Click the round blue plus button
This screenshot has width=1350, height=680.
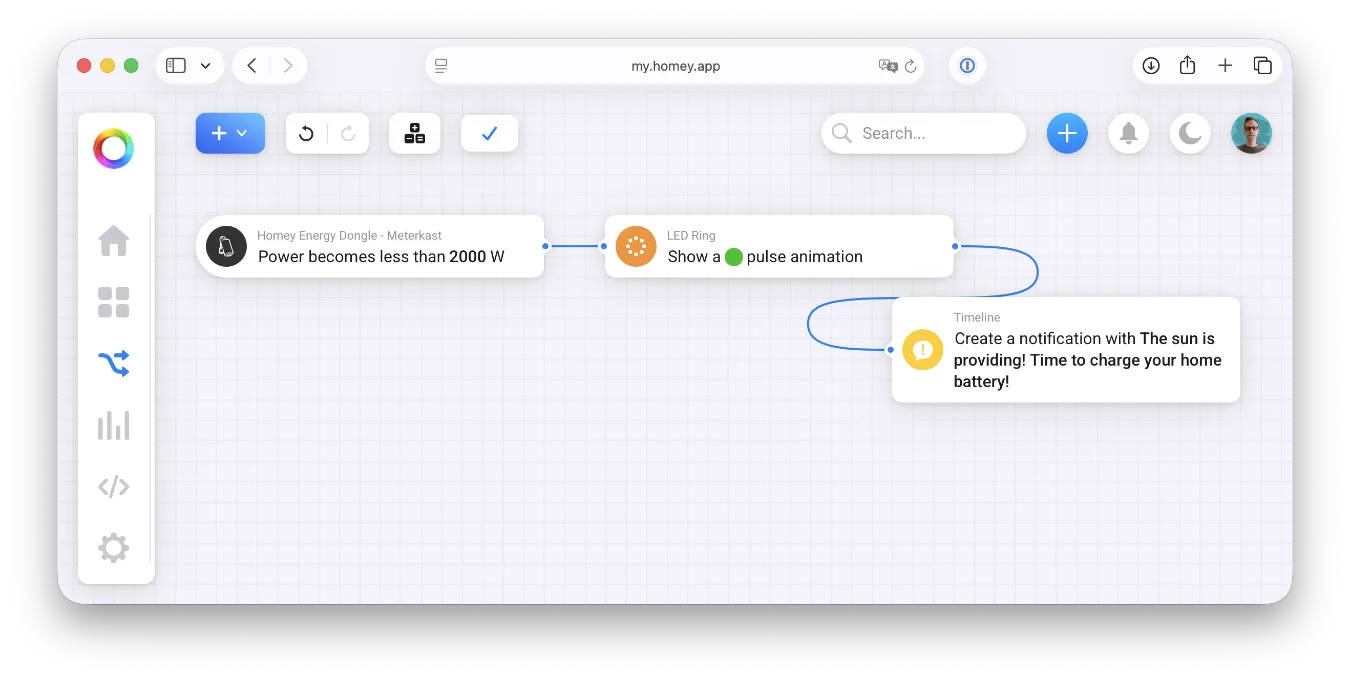pos(1067,133)
